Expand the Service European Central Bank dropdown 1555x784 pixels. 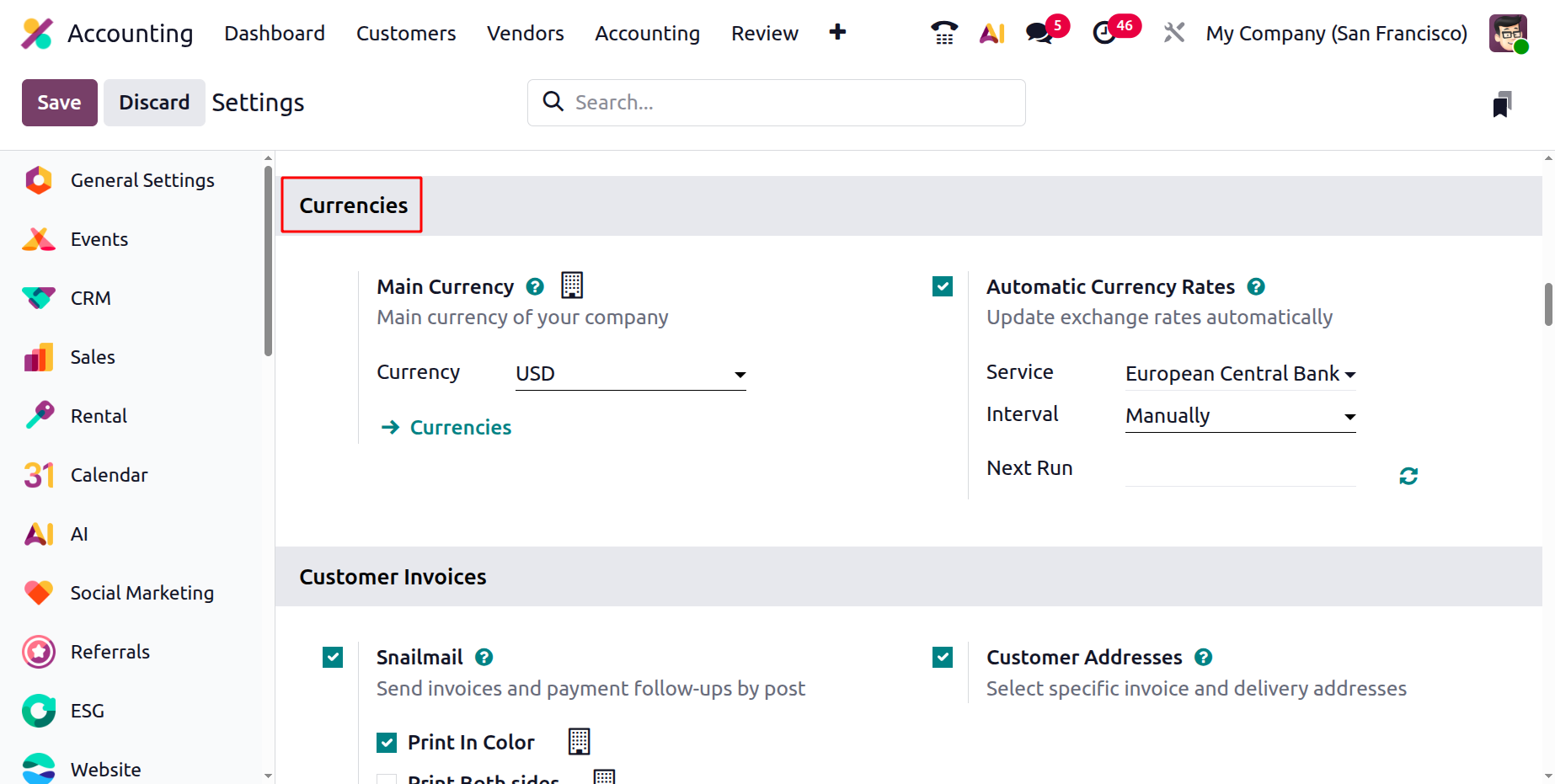click(x=1240, y=374)
